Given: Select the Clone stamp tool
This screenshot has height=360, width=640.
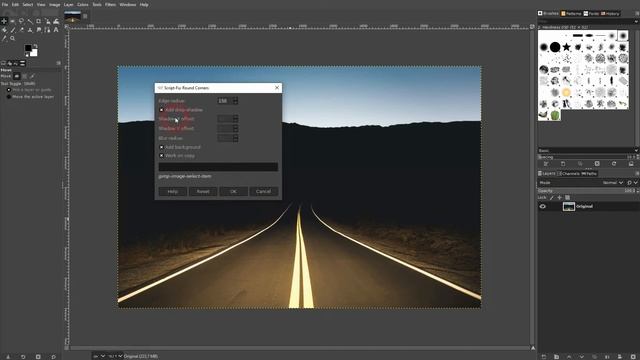Looking at the screenshot, I should pyautogui.click(x=30, y=30).
